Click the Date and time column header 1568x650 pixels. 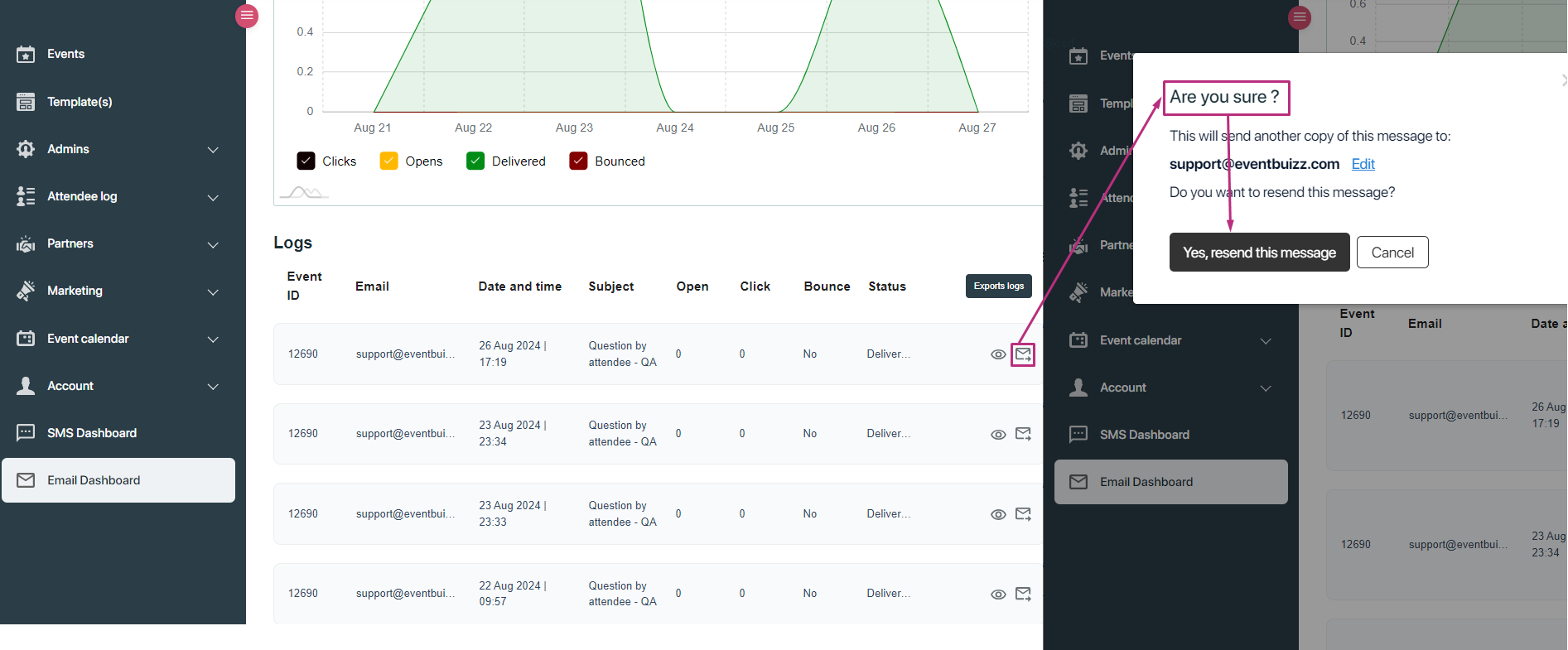[x=520, y=286]
